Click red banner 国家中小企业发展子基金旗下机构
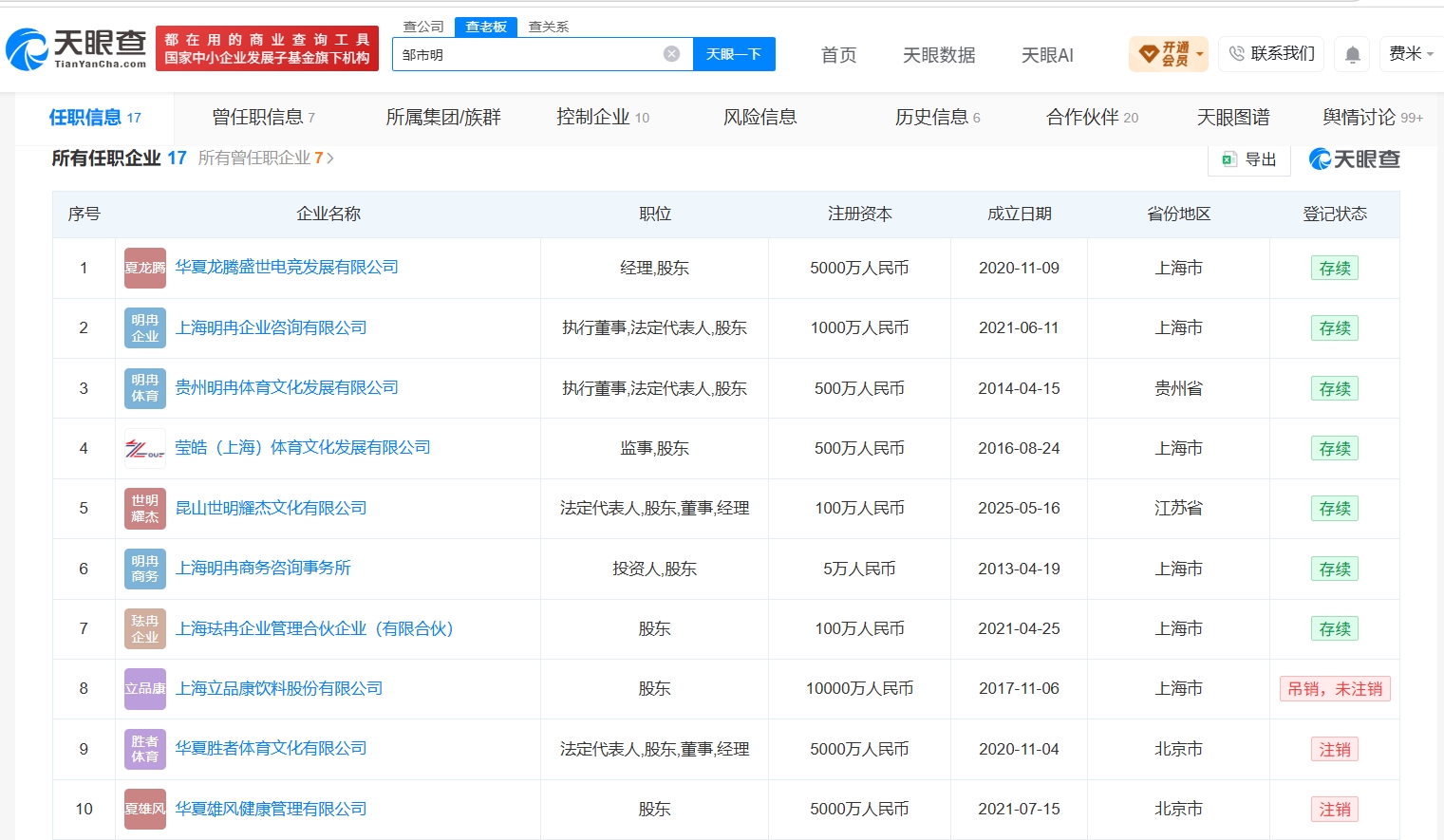 (x=267, y=48)
